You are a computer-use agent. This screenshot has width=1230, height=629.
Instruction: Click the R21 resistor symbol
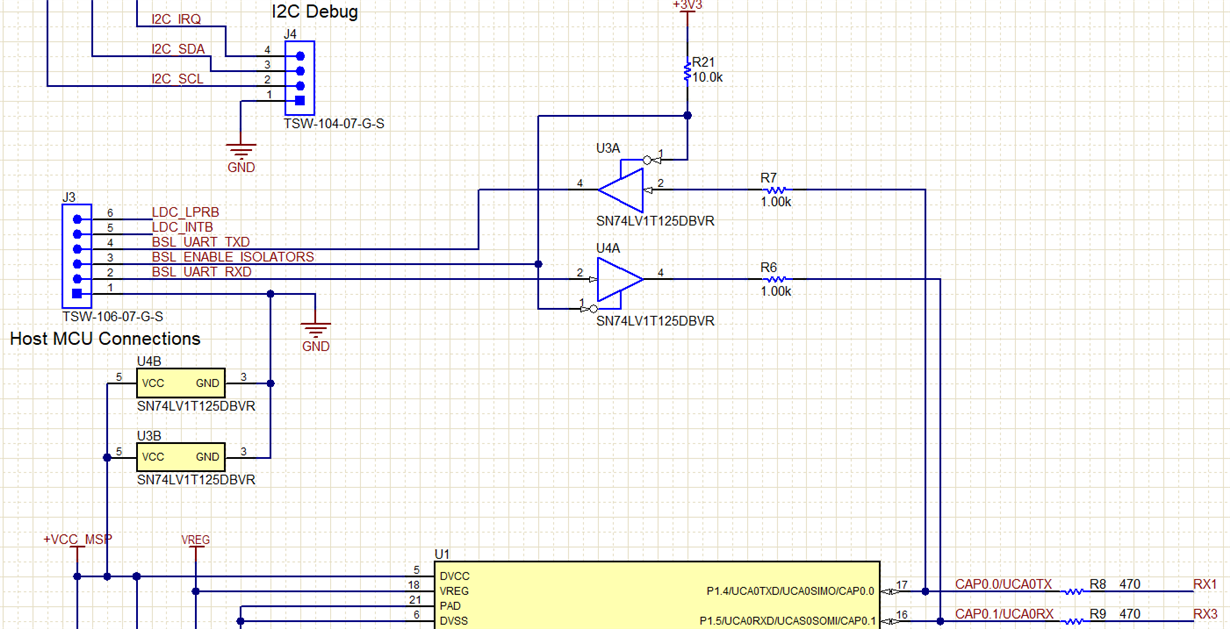[687, 72]
